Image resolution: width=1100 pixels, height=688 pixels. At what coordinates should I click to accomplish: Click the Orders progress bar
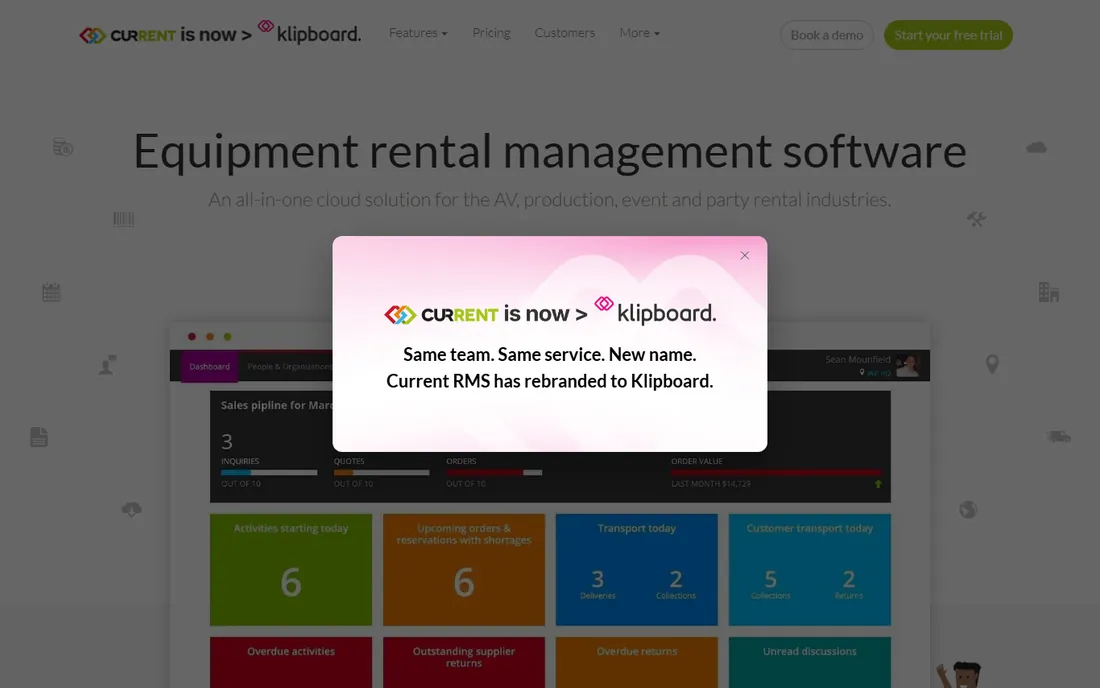coord(494,473)
